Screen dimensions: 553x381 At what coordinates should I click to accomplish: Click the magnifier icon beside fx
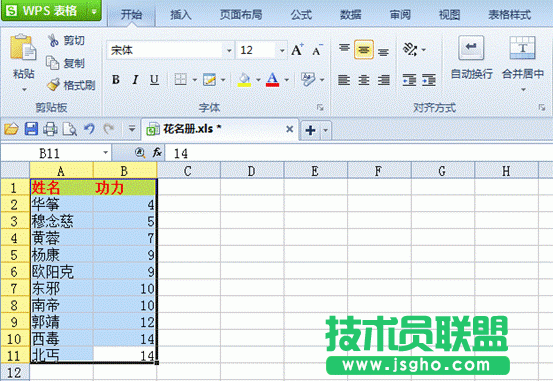pos(140,153)
